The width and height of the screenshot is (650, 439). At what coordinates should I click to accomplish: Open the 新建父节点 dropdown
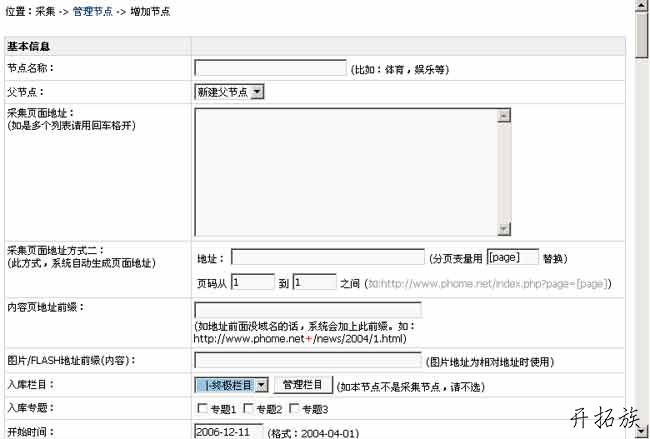tap(229, 92)
